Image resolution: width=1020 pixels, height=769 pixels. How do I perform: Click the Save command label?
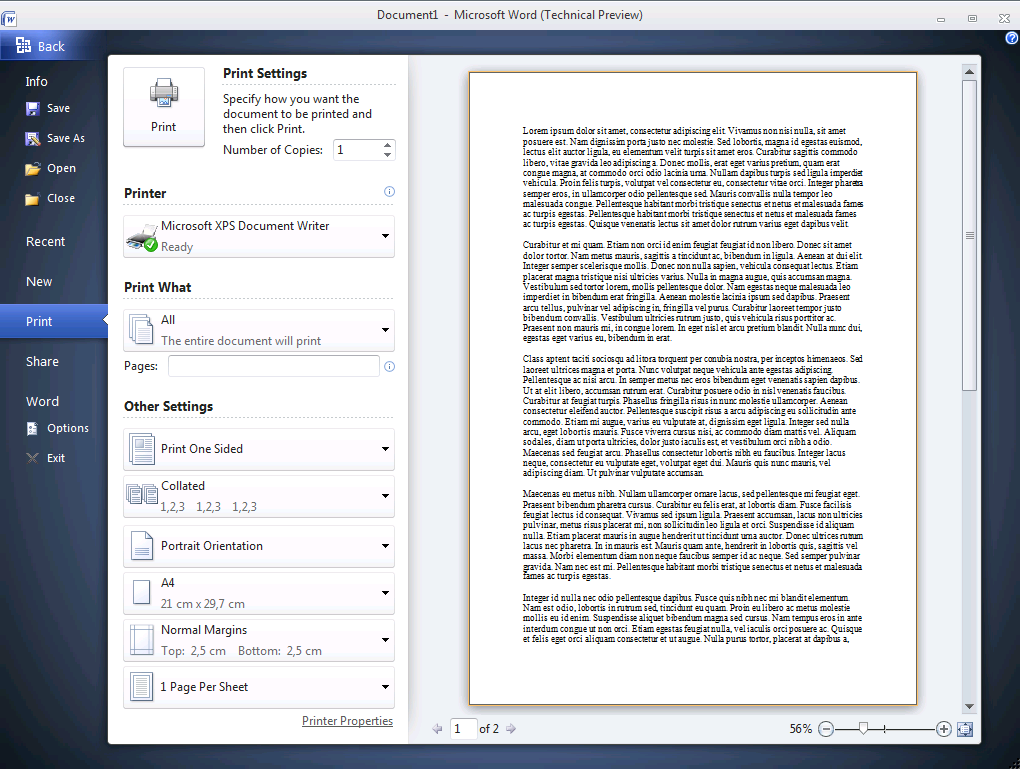[58, 109]
